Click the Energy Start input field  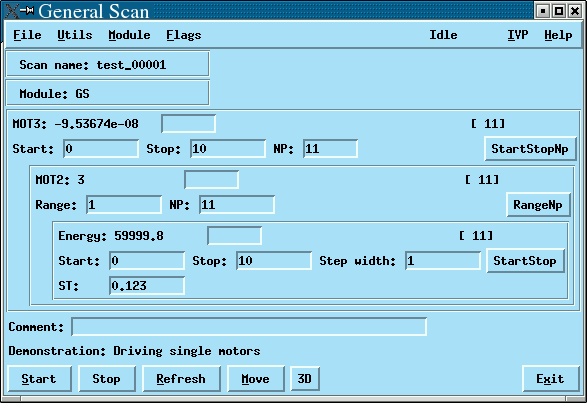point(147,261)
